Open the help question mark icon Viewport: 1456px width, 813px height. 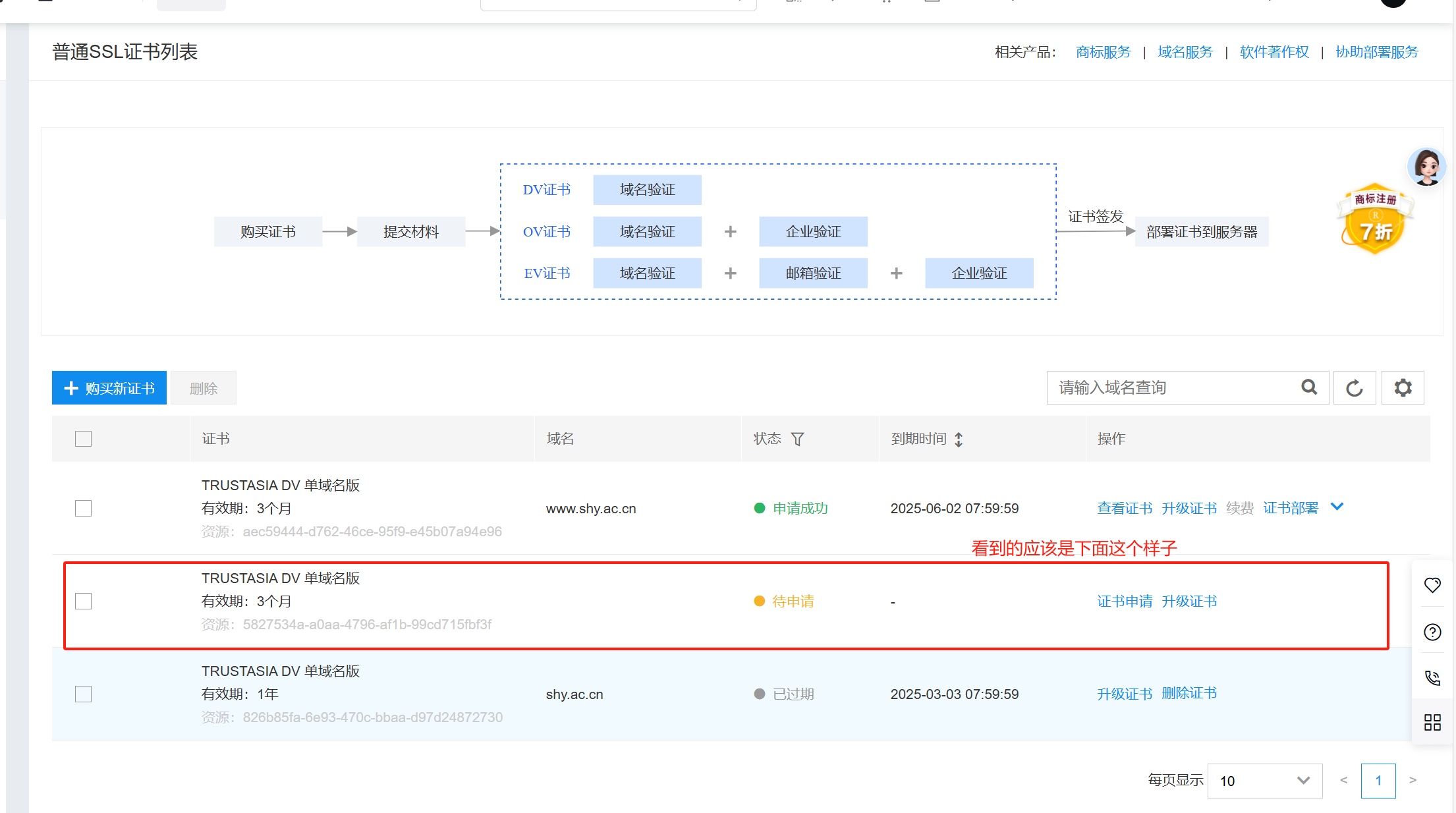[1432, 632]
